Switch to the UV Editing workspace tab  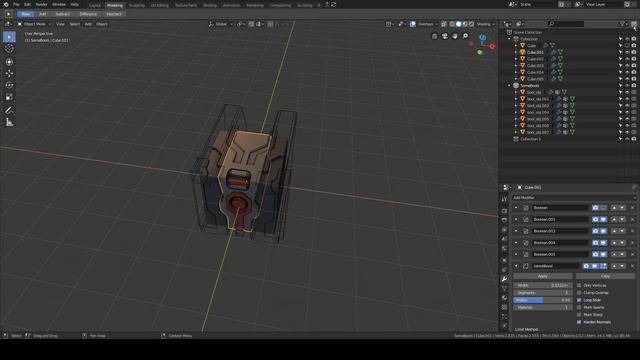pos(159,5)
